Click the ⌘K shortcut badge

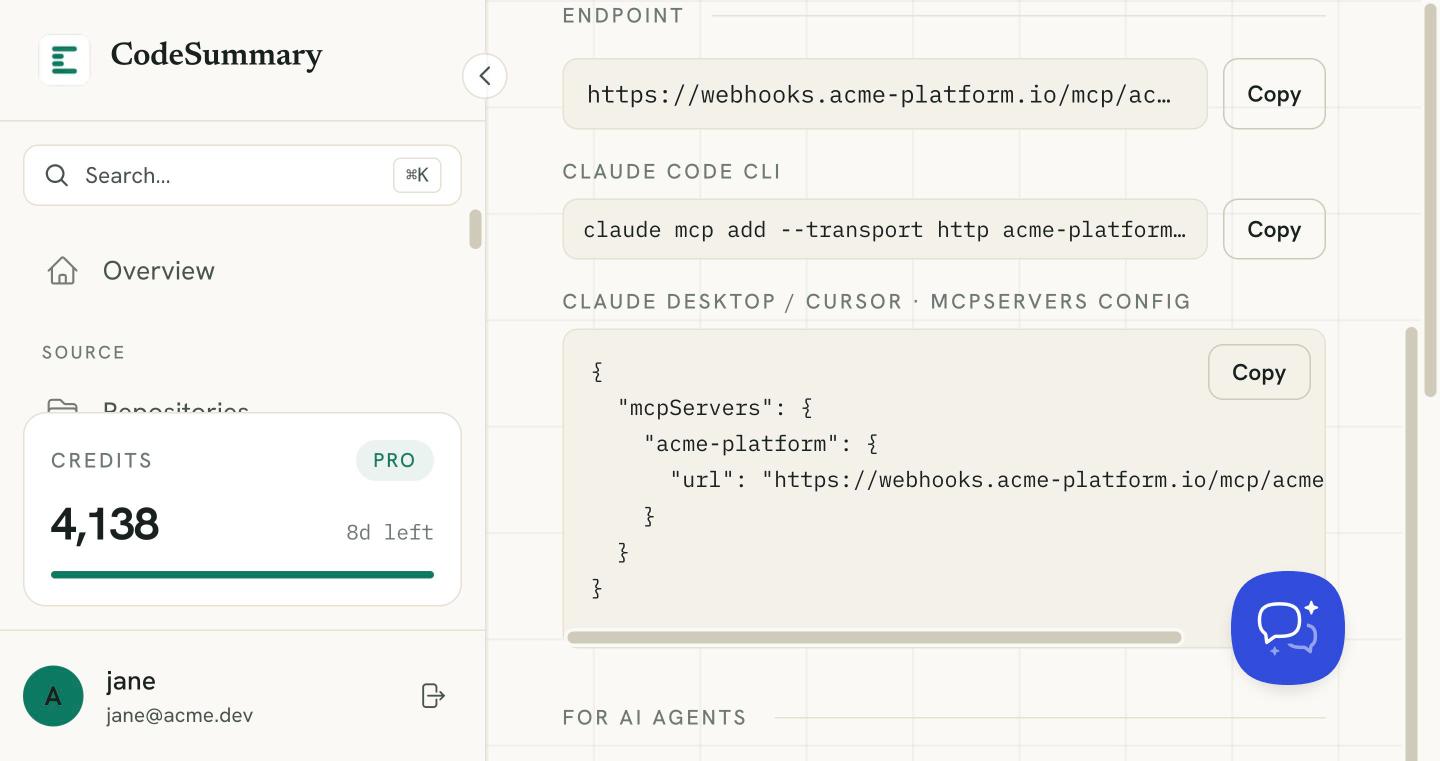[x=417, y=176]
